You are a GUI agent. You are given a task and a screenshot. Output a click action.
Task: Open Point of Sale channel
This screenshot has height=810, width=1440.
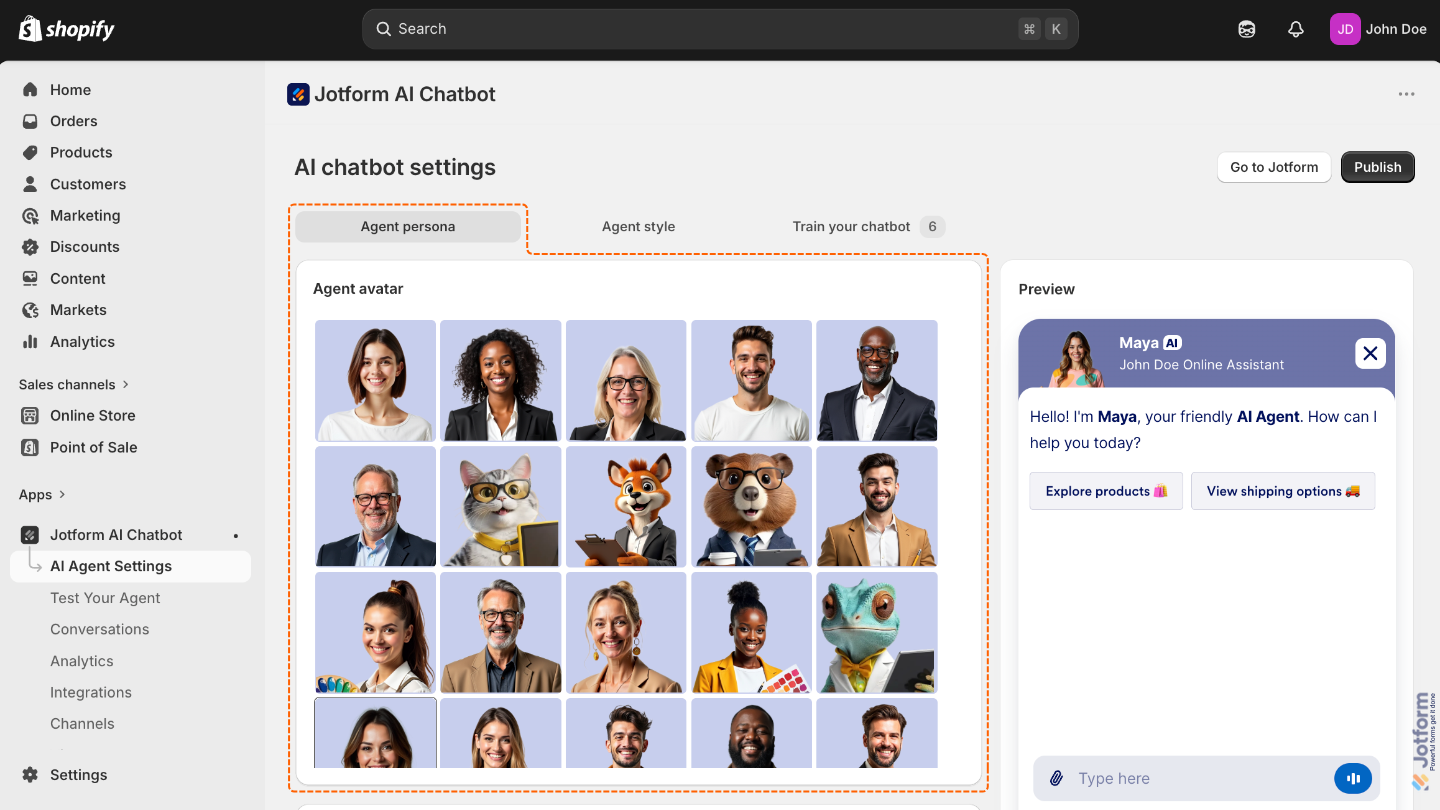click(x=94, y=447)
